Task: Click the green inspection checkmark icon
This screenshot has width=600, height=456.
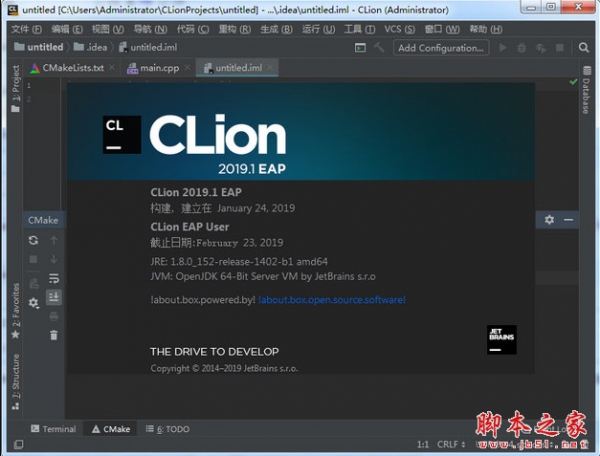Action: (573, 81)
